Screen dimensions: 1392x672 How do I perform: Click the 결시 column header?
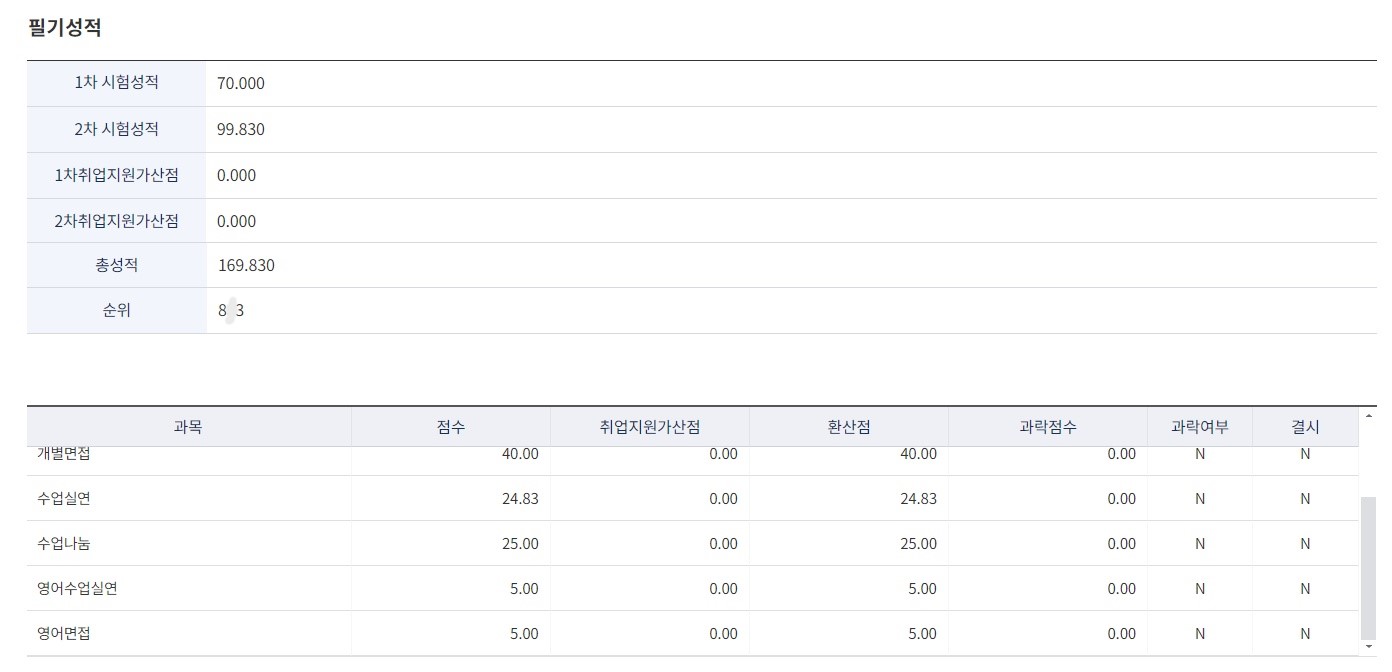pos(1305,427)
